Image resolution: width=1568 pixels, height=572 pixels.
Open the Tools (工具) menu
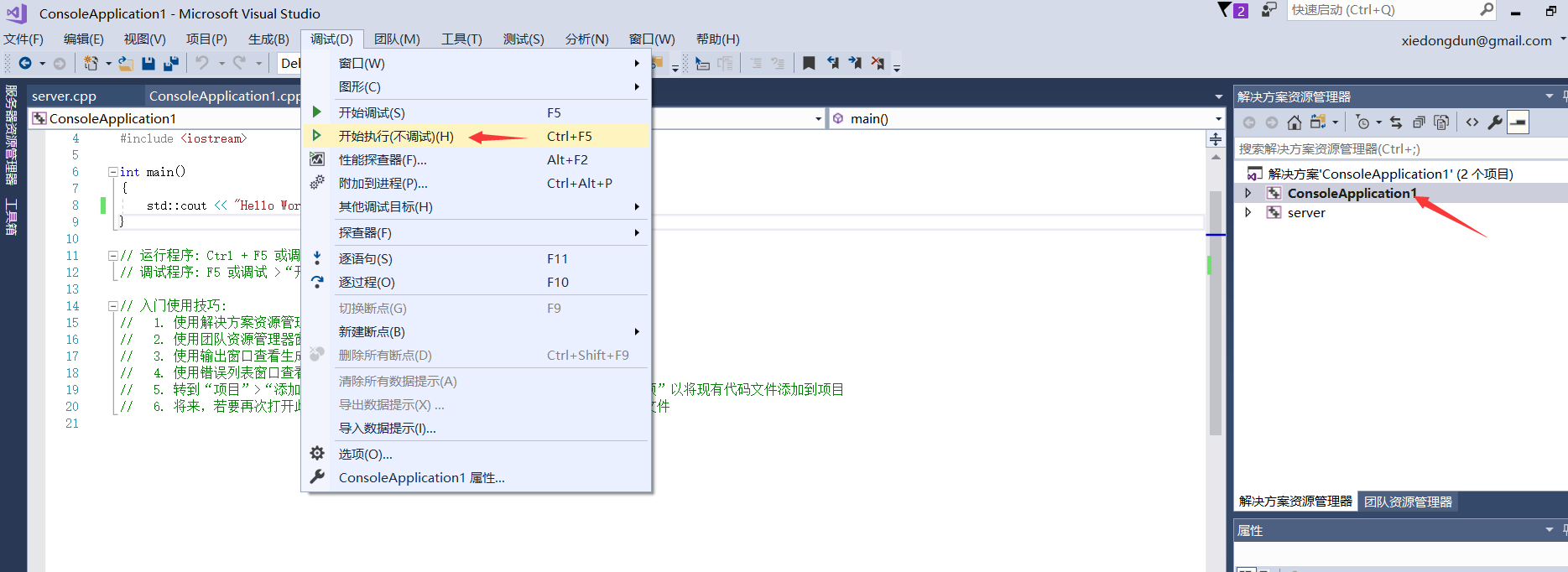point(461,39)
